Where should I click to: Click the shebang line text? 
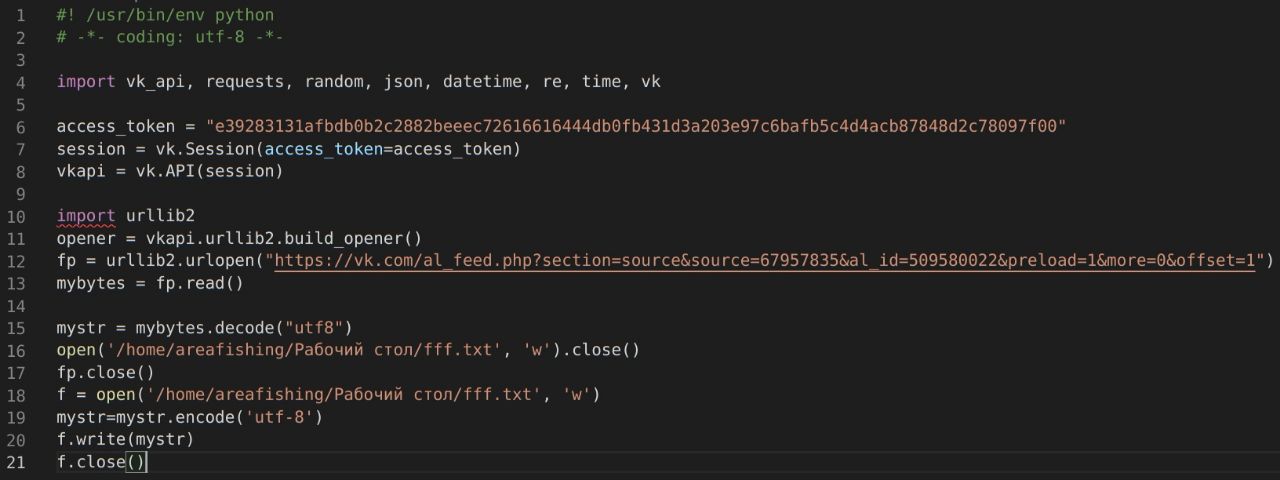[165, 15]
